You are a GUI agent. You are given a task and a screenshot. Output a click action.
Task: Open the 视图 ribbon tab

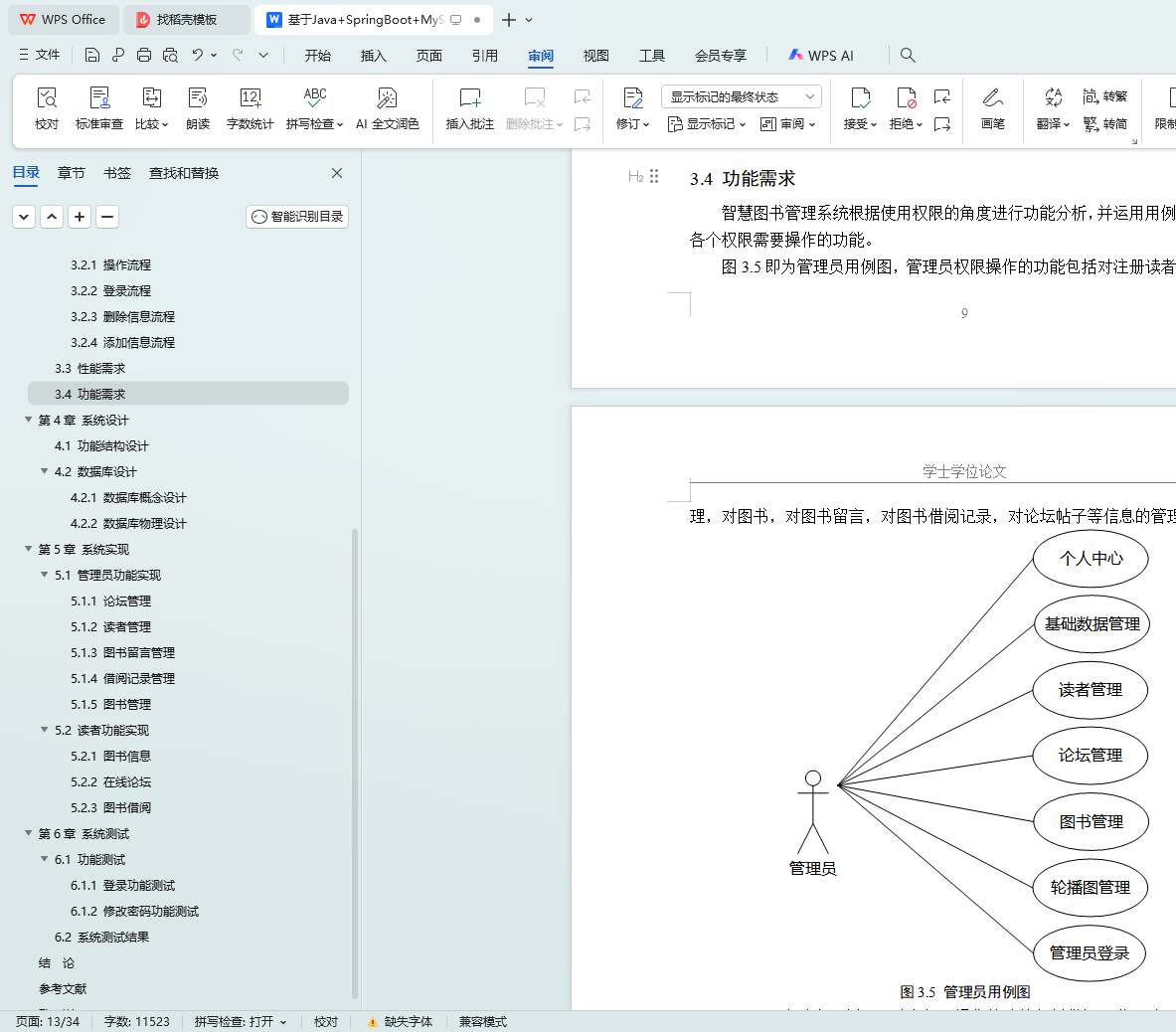(596, 56)
